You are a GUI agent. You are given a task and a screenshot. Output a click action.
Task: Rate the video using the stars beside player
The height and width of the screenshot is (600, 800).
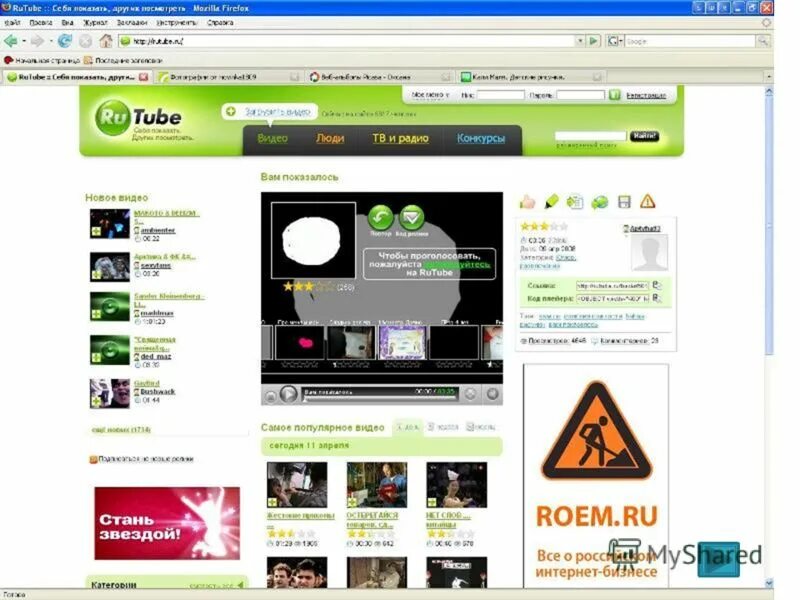543,226
